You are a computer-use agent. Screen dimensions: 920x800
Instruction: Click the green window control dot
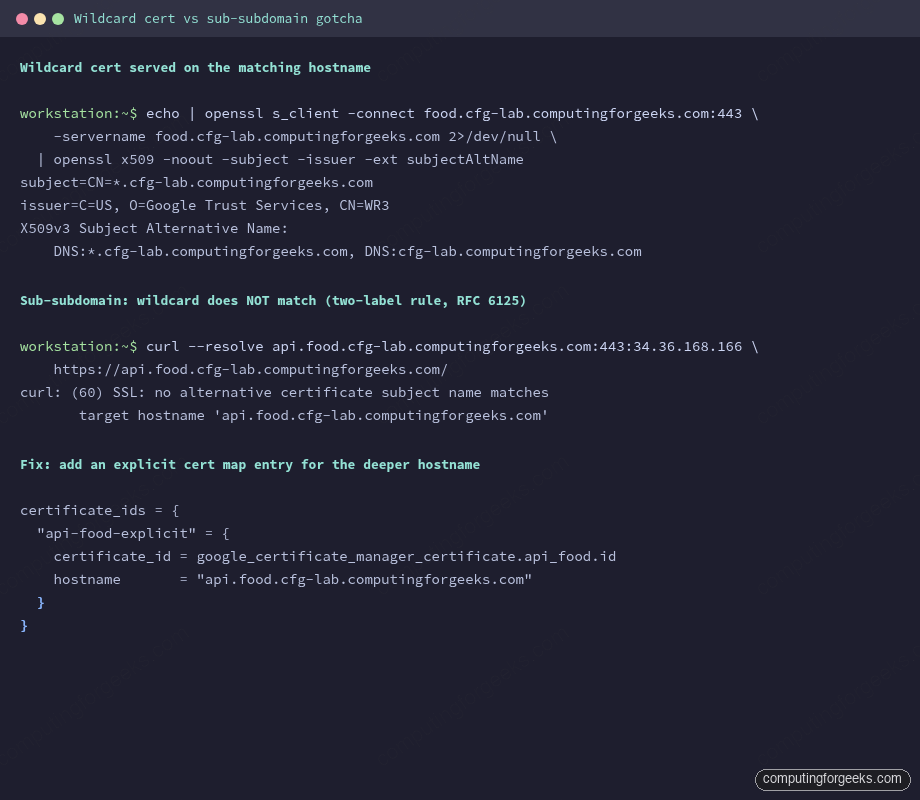pyautogui.click(x=58, y=18)
